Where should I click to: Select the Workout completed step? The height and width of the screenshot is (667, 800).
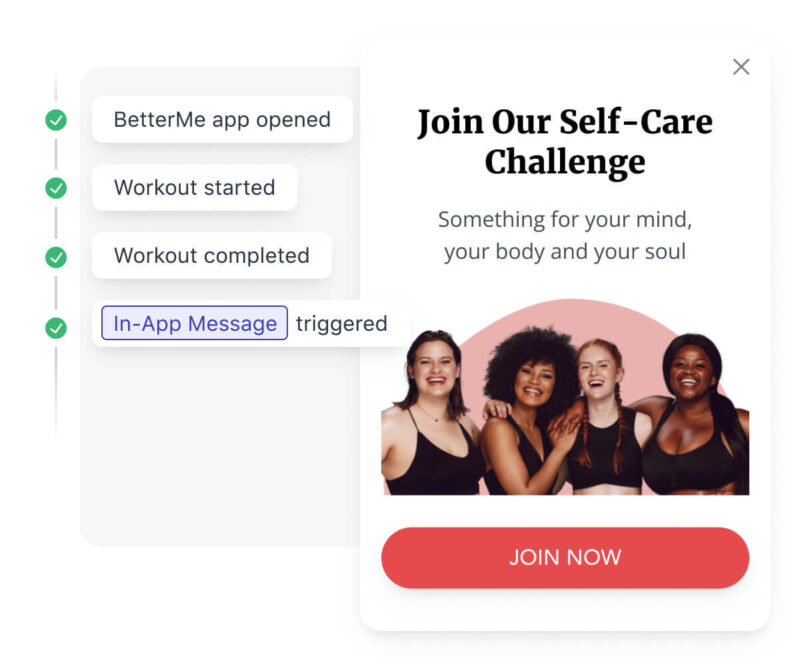(x=212, y=255)
